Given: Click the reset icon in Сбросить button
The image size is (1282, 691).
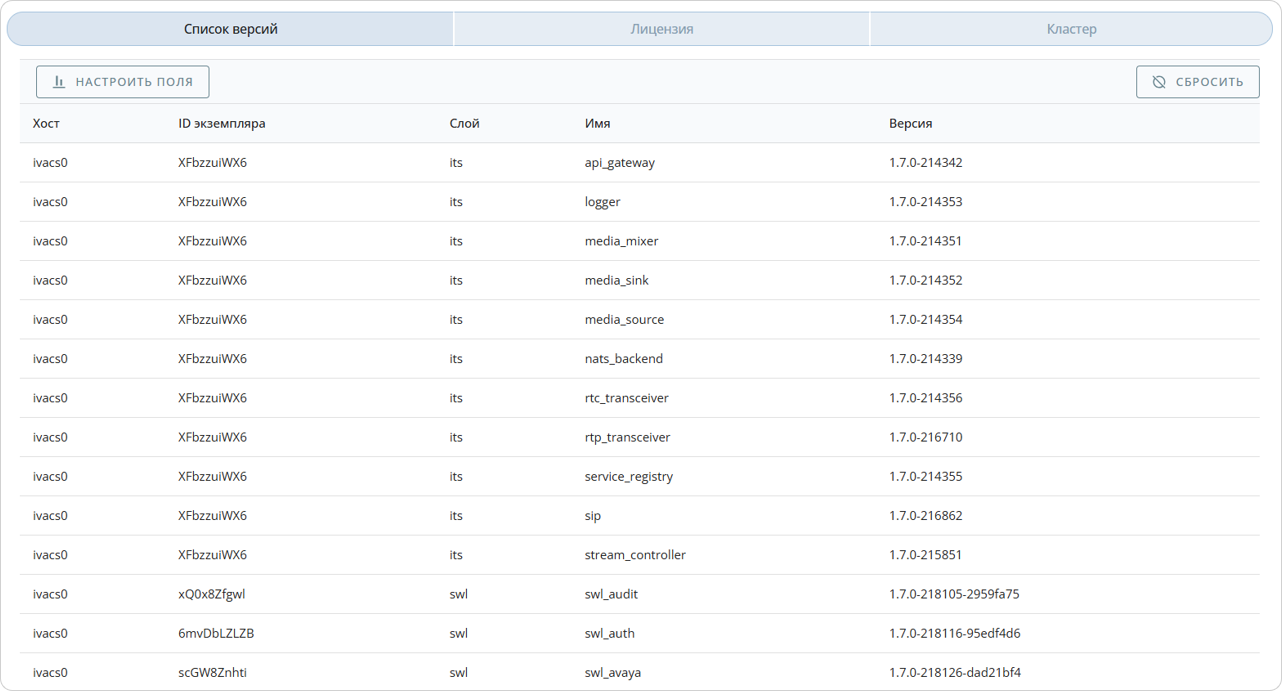Looking at the screenshot, I should click(1159, 82).
